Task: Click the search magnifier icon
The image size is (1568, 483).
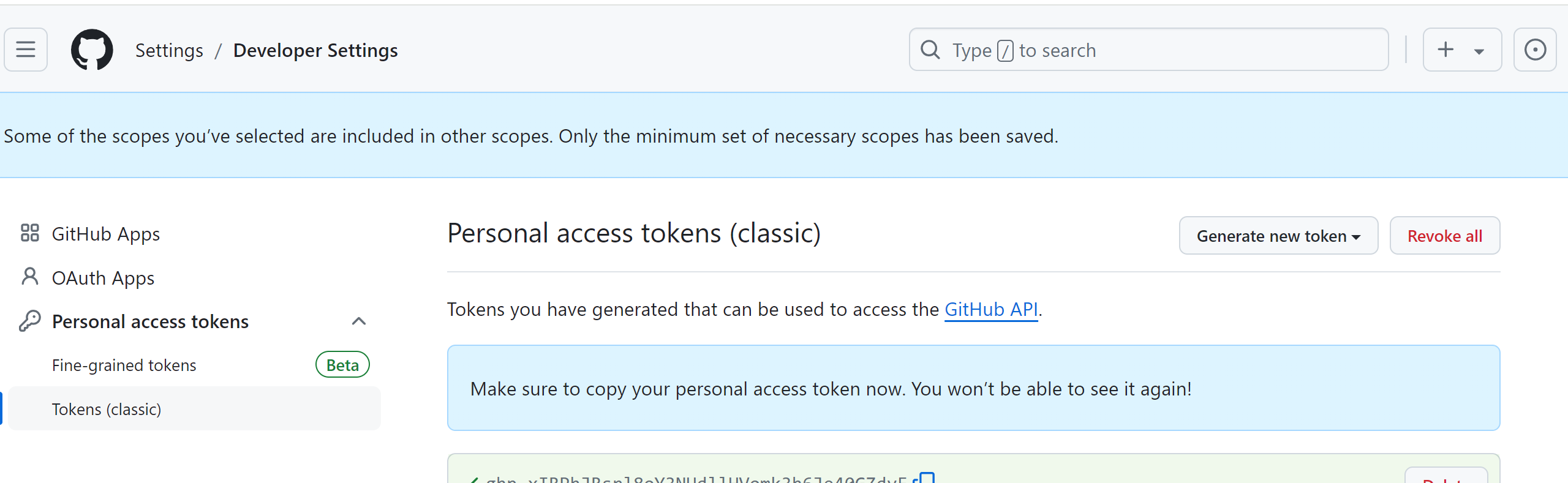Action: pyautogui.click(x=930, y=50)
